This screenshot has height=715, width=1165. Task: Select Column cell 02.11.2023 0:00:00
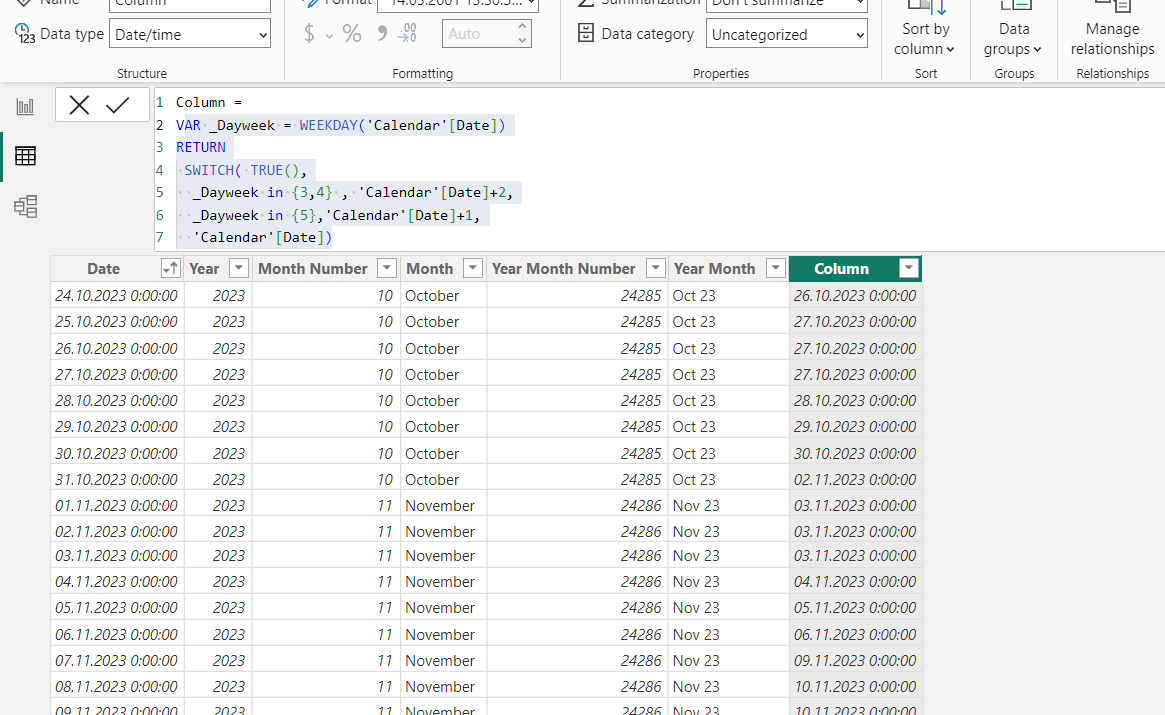(855, 479)
